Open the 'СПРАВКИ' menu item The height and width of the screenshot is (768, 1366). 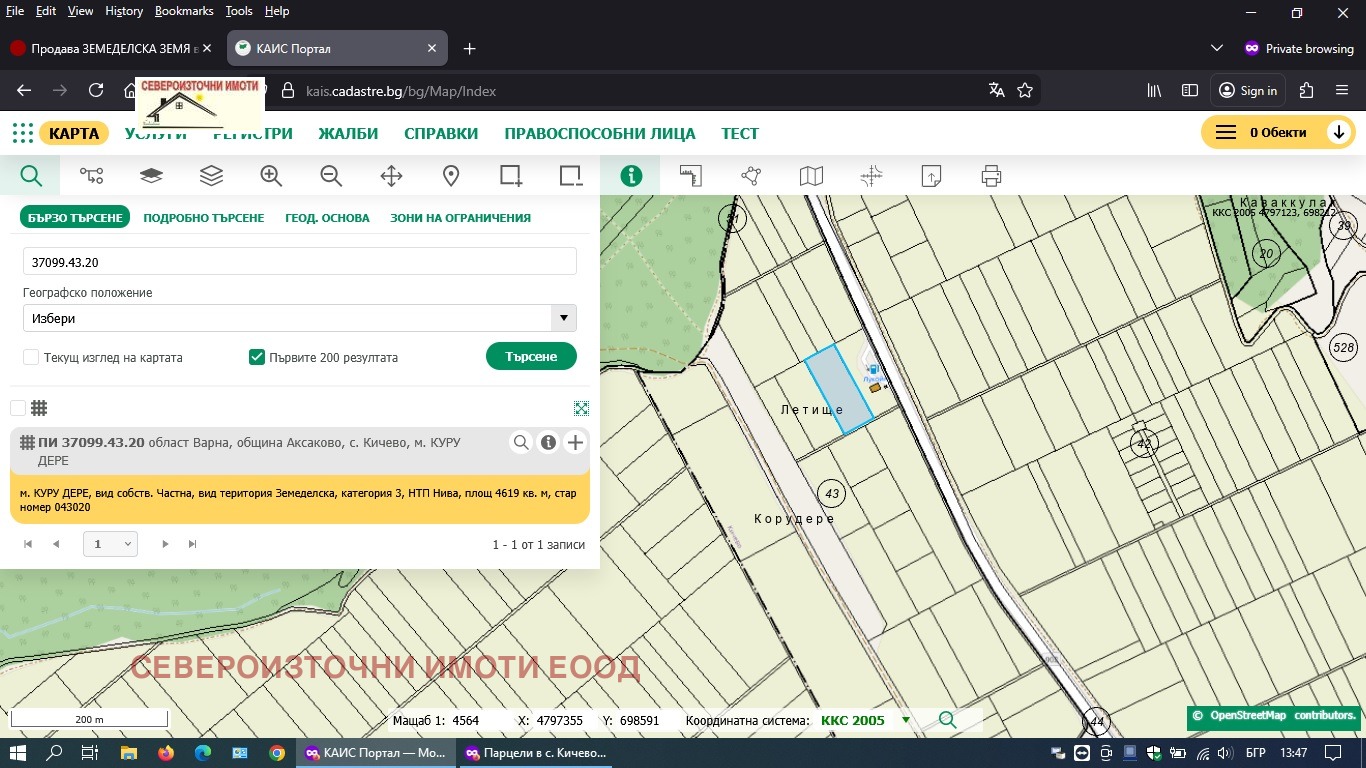click(441, 134)
